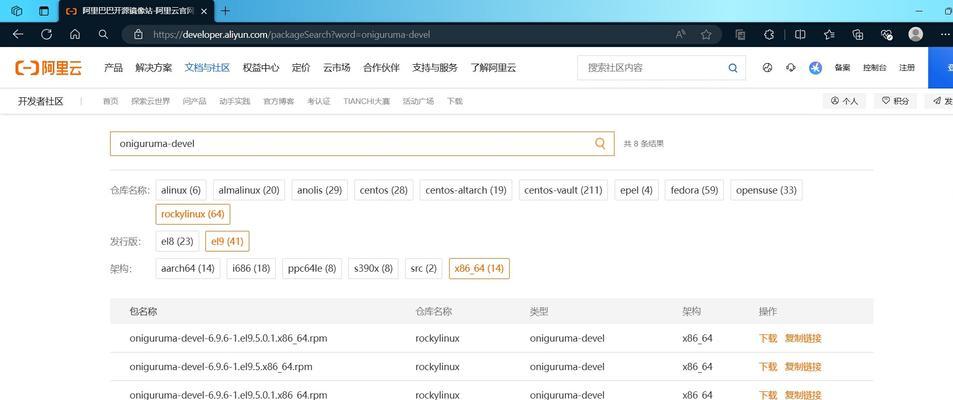
Task: Filter by ppc64le (8) architecture
Action: tap(312, 268)
